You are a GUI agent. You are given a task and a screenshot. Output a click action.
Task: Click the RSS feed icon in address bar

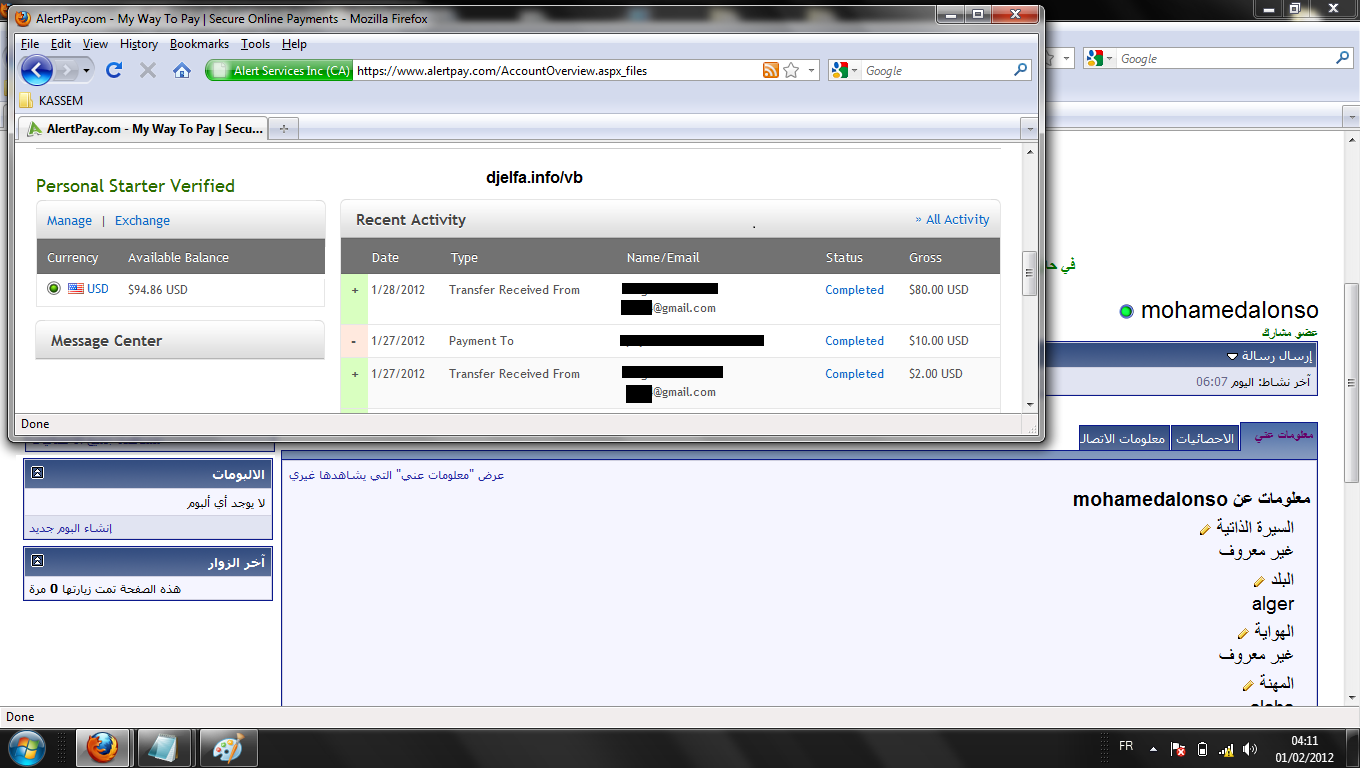tap(770, 70)
